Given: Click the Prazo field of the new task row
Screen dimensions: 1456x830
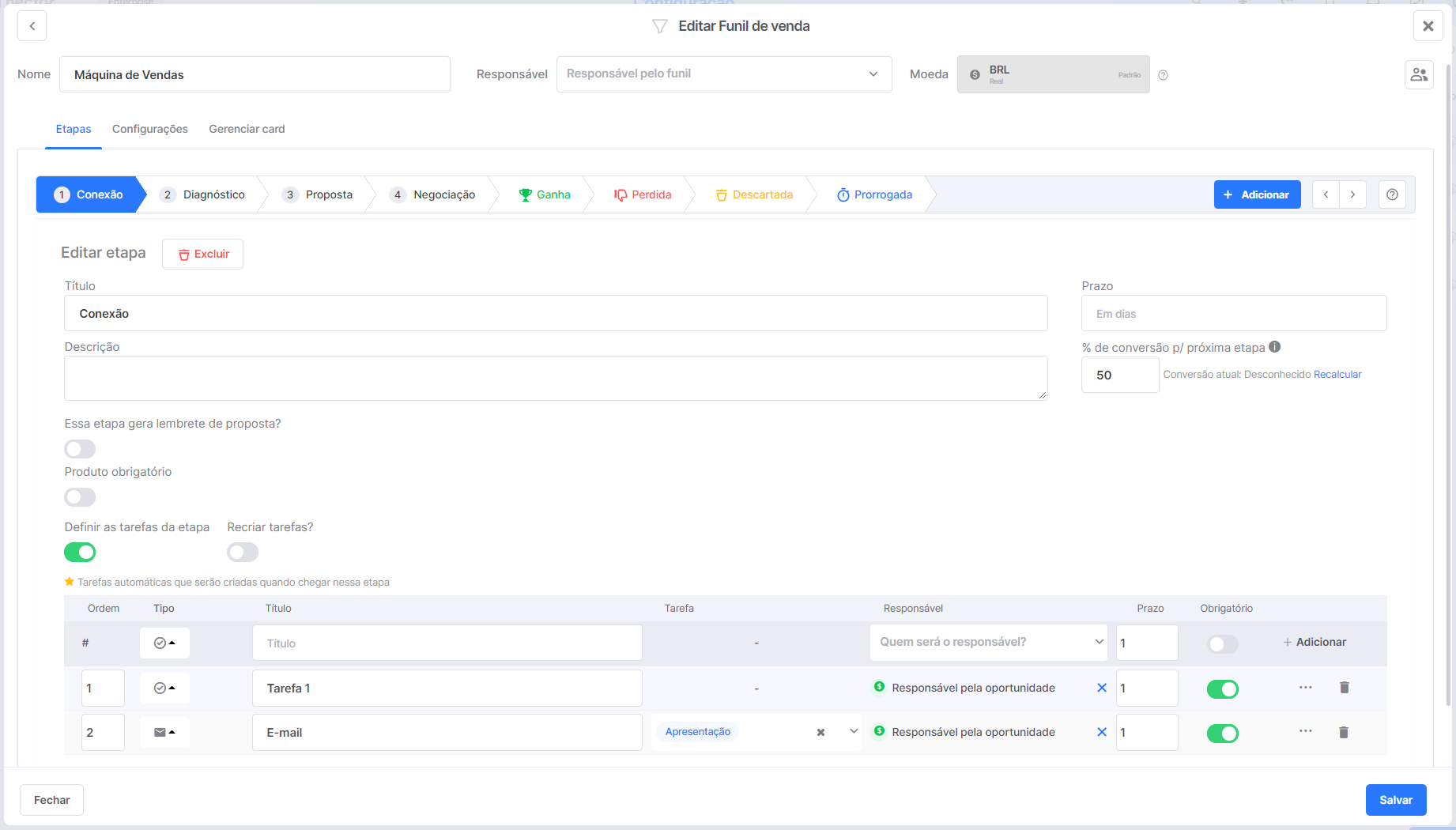Looking at the screenshot, I should pyautogui.click(x=1147, y=643).
